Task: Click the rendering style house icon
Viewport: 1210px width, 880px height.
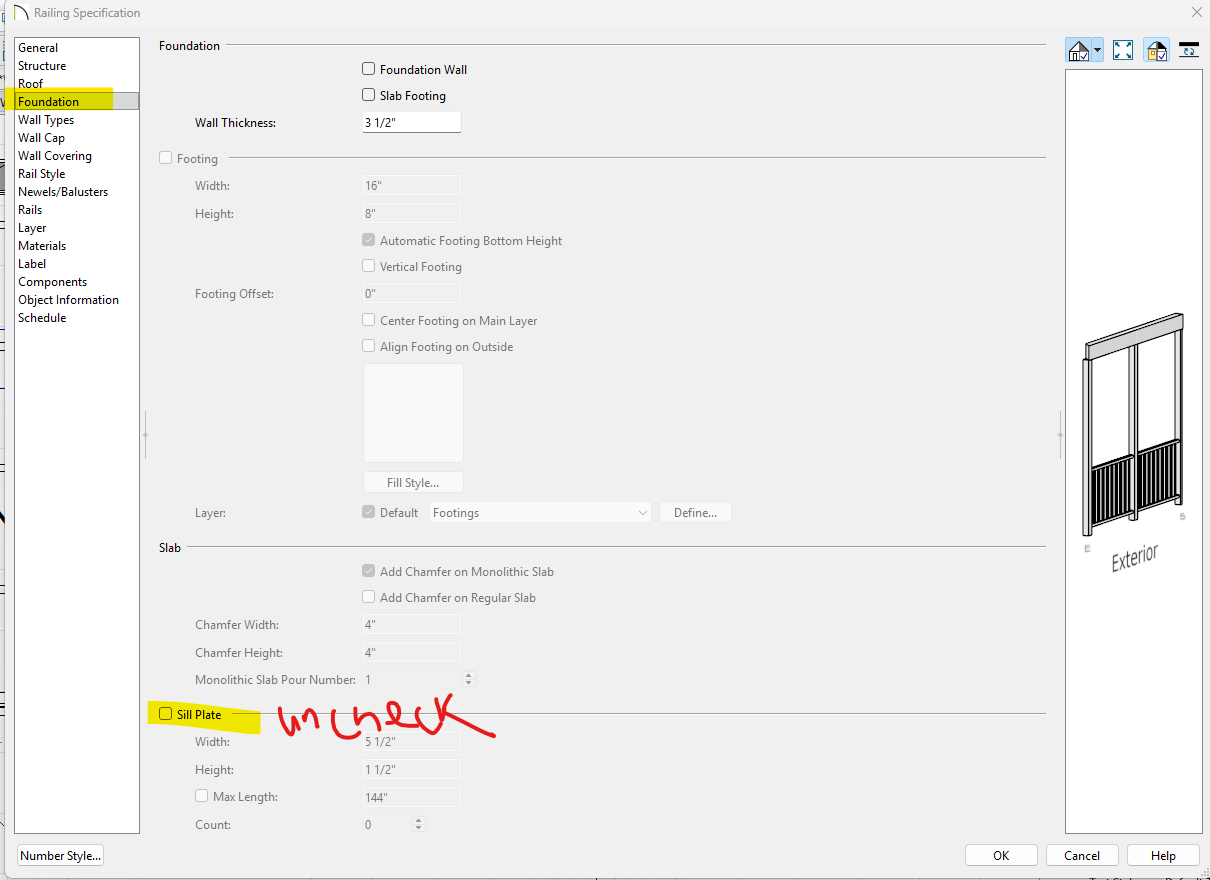Action: tap(1078, 50)
